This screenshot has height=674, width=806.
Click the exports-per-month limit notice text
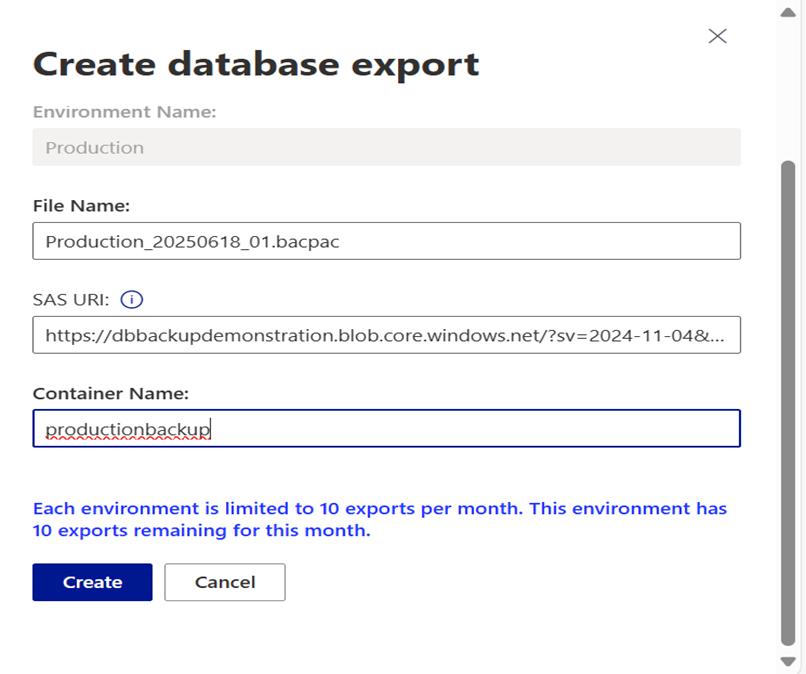click(380, 519)
